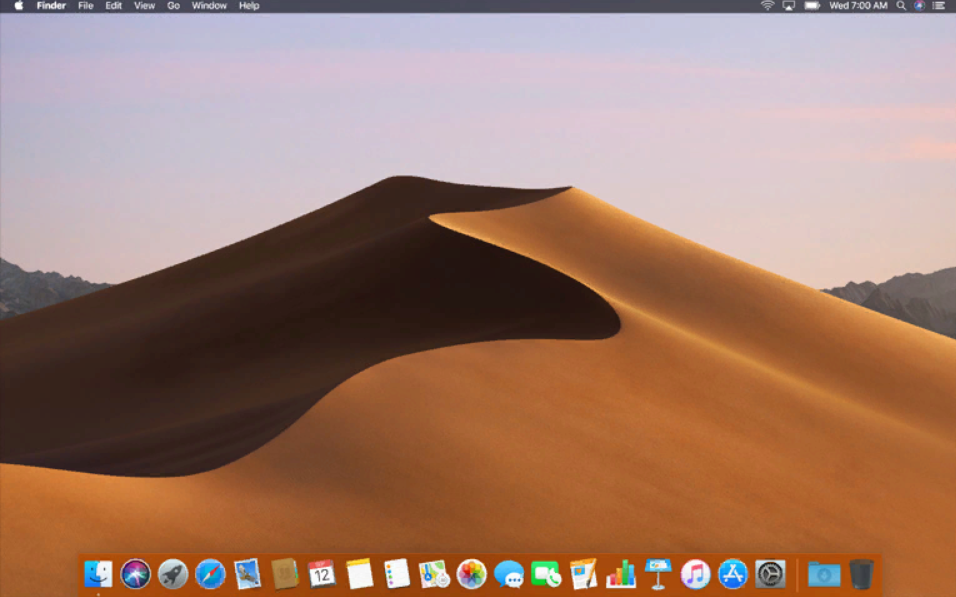This screenshot has width=956, height=597.
Task: Open Calendar icon showing 12
Action: pos(322,574)
